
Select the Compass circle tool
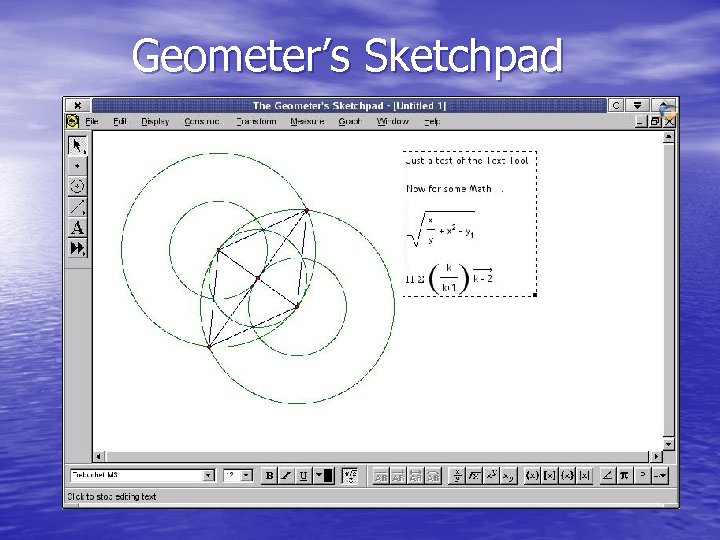point(77,186)
